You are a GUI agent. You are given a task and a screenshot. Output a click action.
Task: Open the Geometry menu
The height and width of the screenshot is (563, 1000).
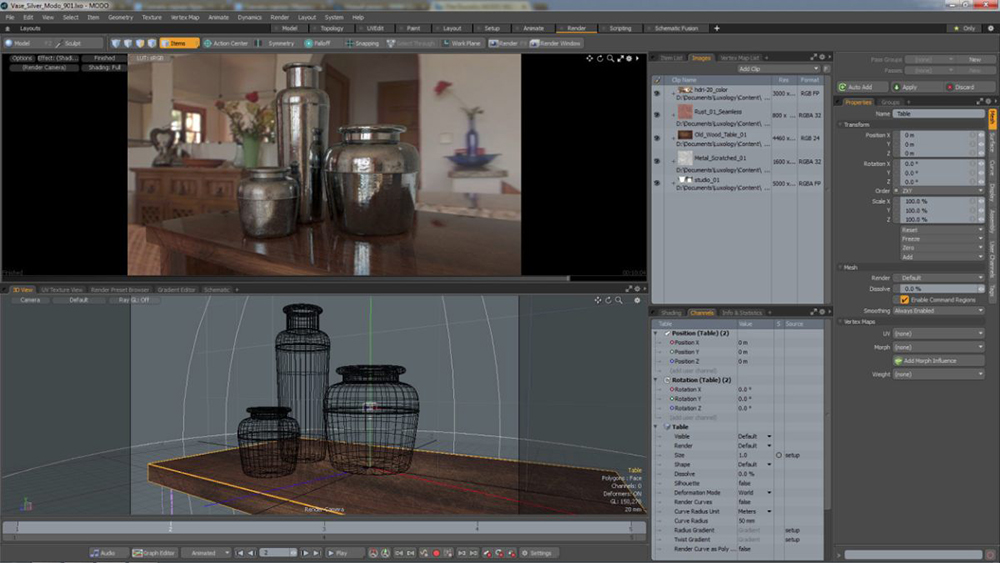click(x=120, y=17)
